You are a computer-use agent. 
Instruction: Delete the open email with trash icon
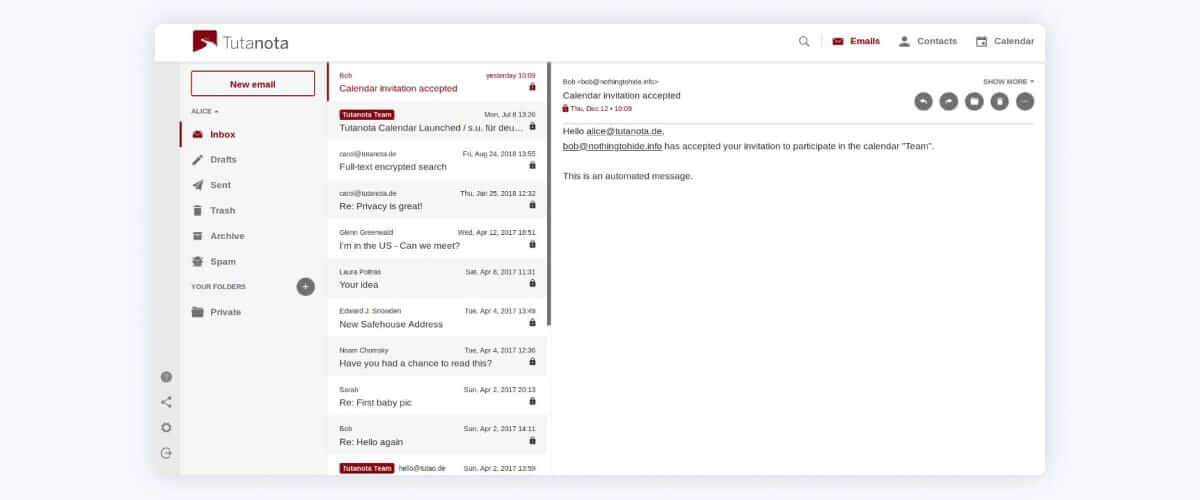click(1000, 101)
